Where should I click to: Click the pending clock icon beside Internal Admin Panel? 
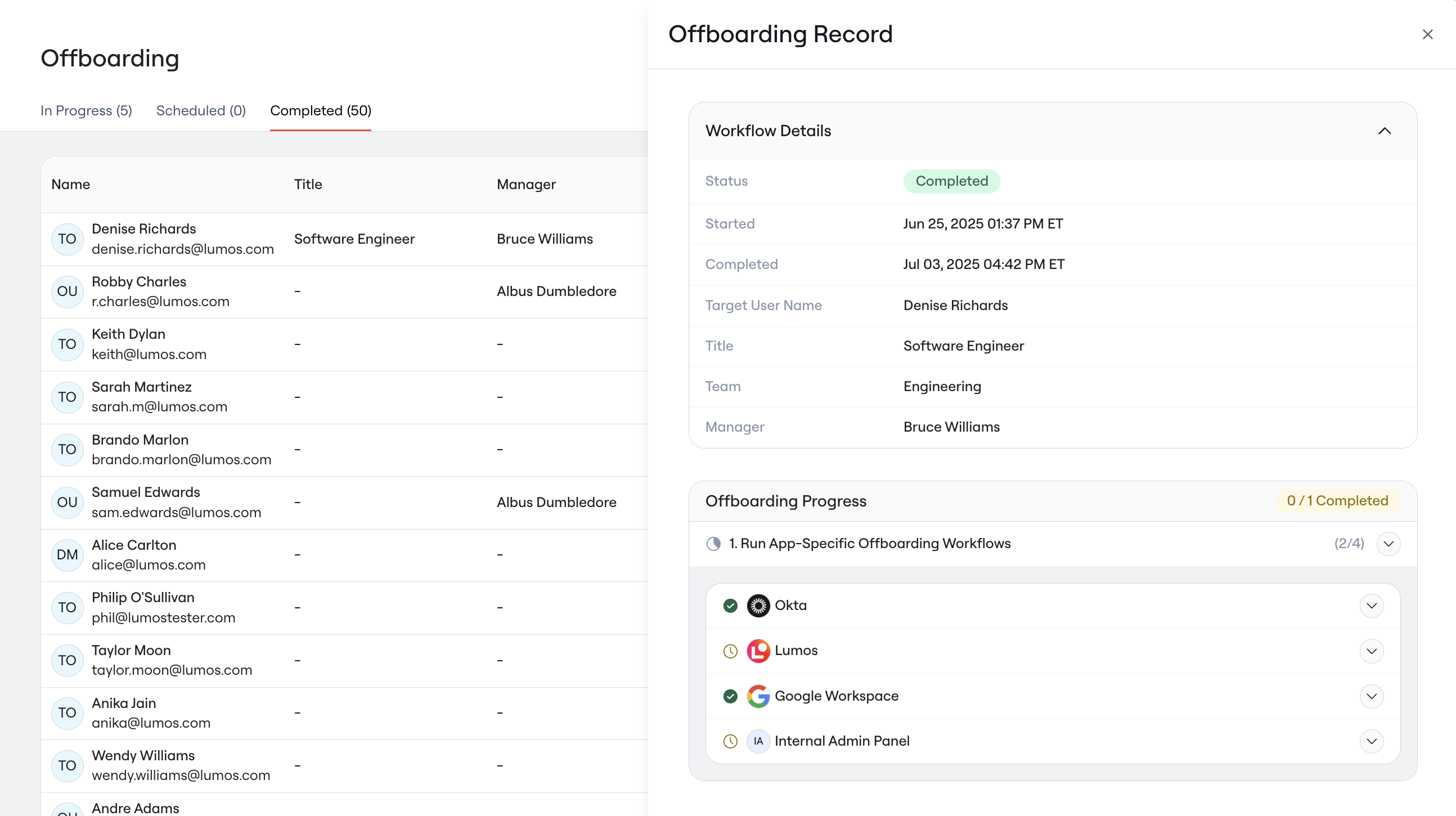730,741
